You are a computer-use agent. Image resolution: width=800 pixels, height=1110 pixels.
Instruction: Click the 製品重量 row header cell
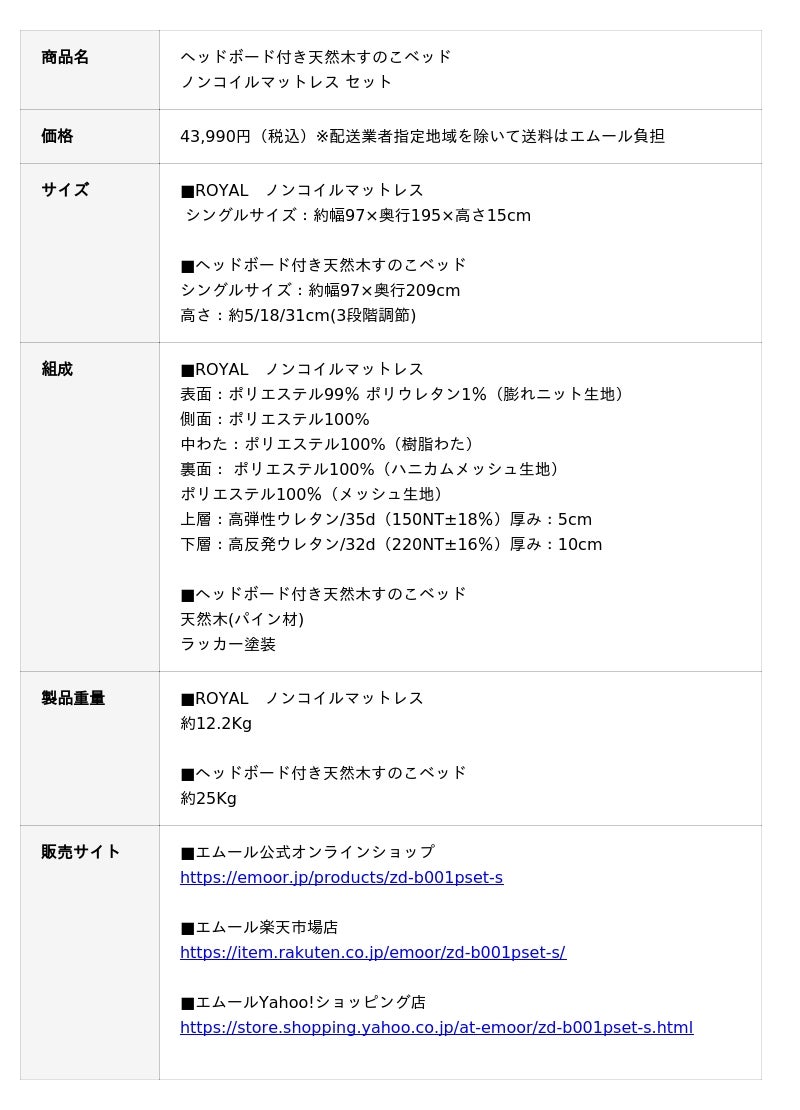pos(90,748)
